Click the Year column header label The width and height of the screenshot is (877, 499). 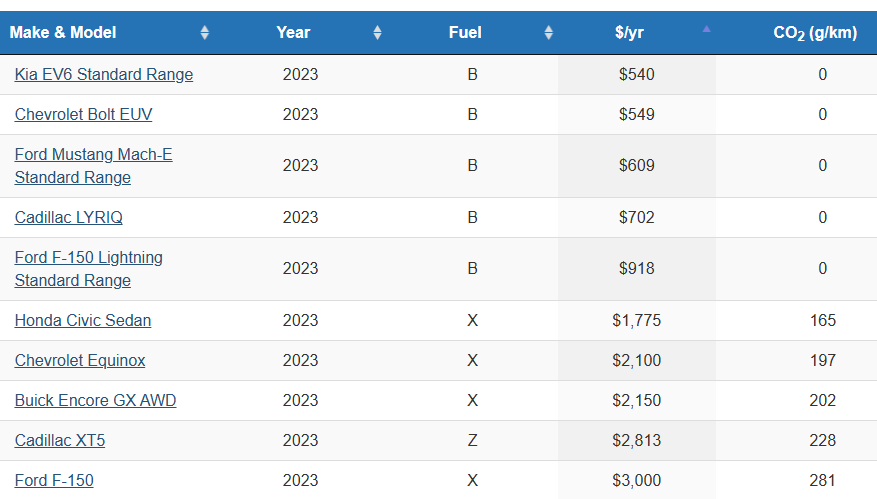click(293, 33)
